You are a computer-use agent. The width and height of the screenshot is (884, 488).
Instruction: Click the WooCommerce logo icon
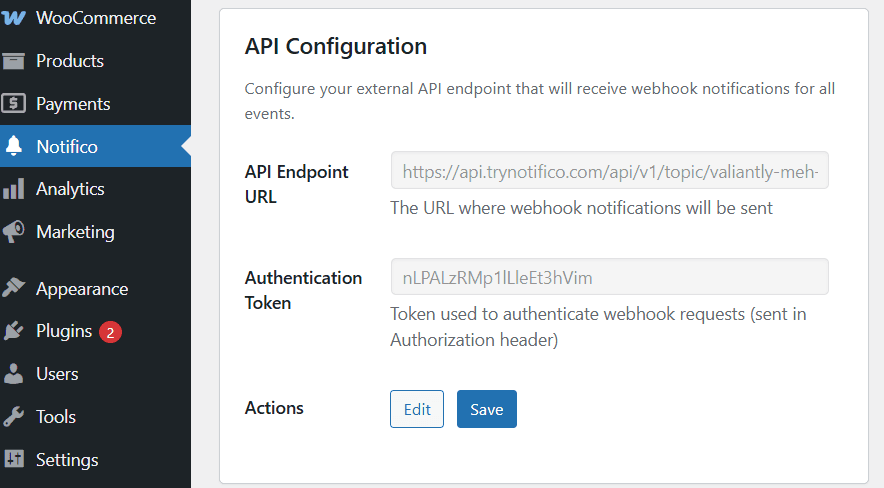[13, 18]
